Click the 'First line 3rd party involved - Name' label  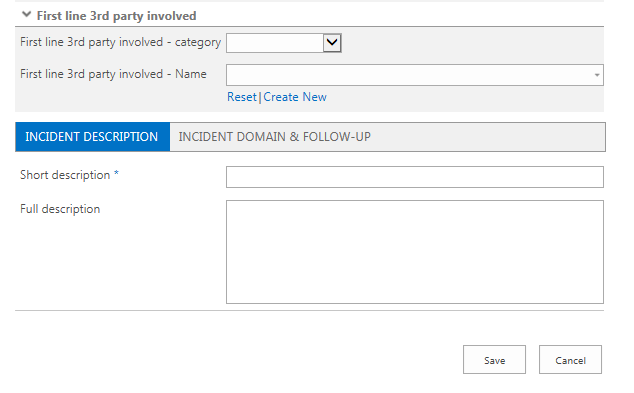click(113, 74)
